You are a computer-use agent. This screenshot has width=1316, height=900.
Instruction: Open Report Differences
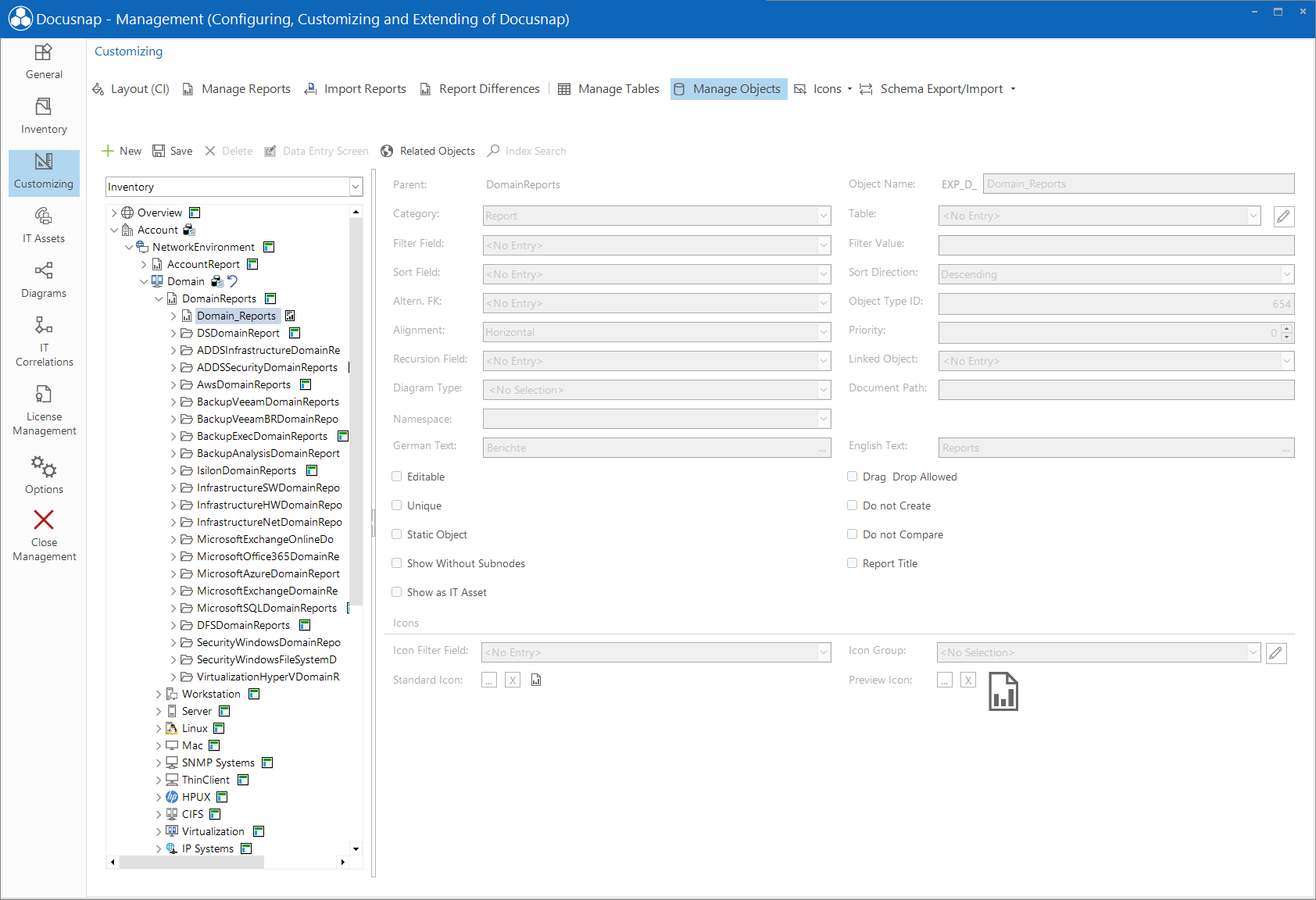(480, 89)
